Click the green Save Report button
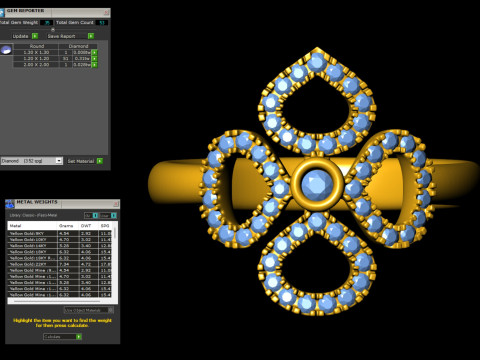 (x=91, y=36)
